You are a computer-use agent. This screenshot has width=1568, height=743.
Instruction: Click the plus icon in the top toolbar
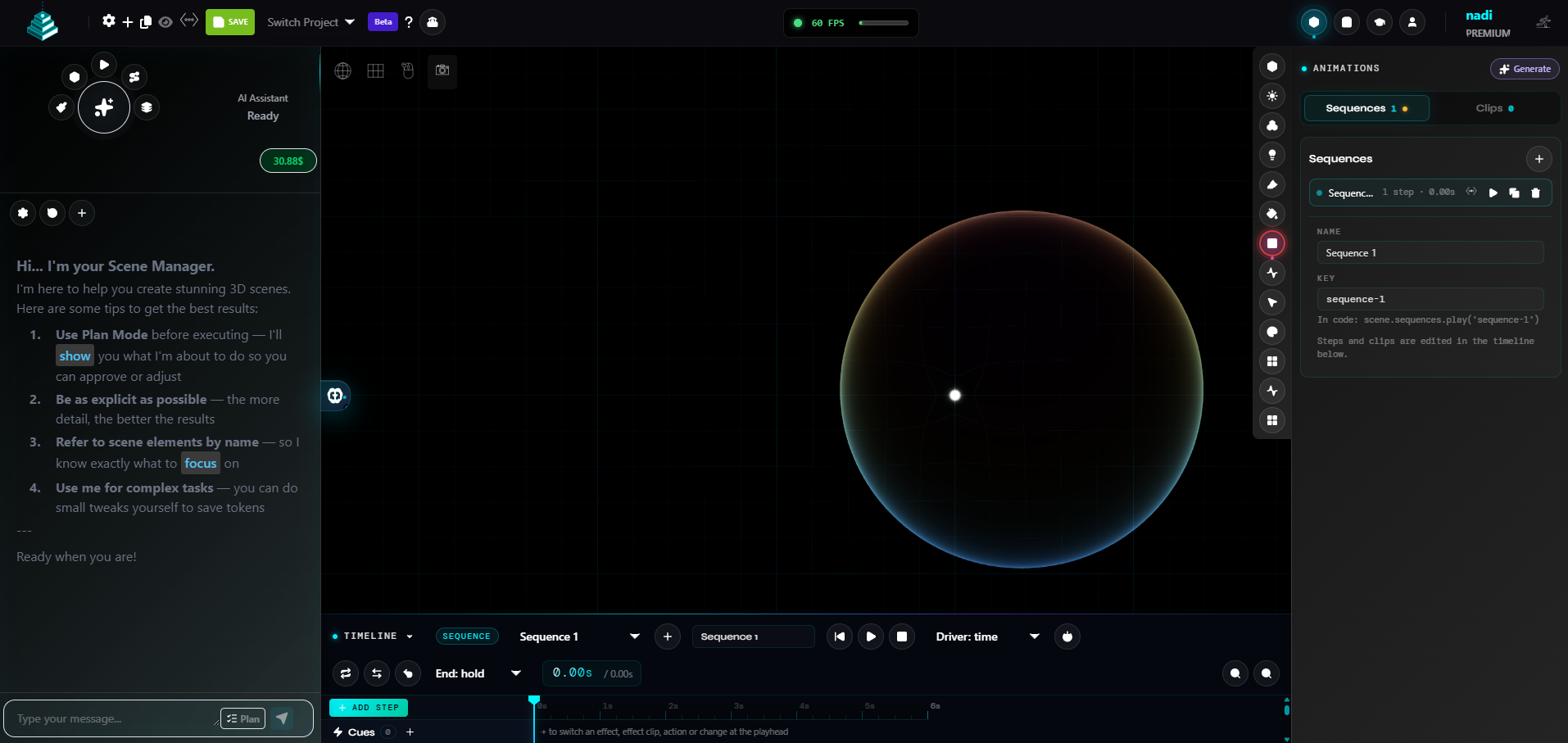(x=128, y=22)
